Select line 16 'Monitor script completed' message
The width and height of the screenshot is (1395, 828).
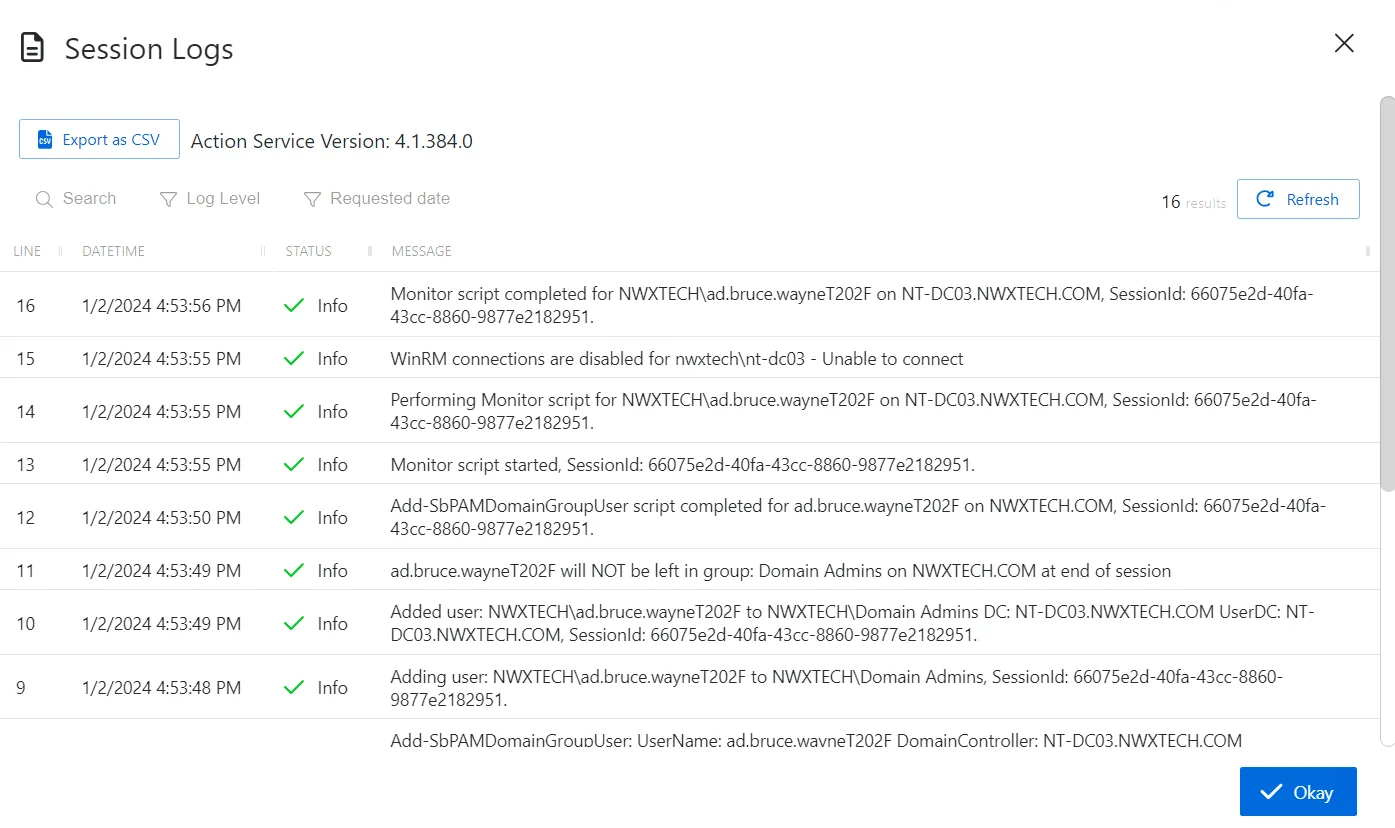pos(852,305)
